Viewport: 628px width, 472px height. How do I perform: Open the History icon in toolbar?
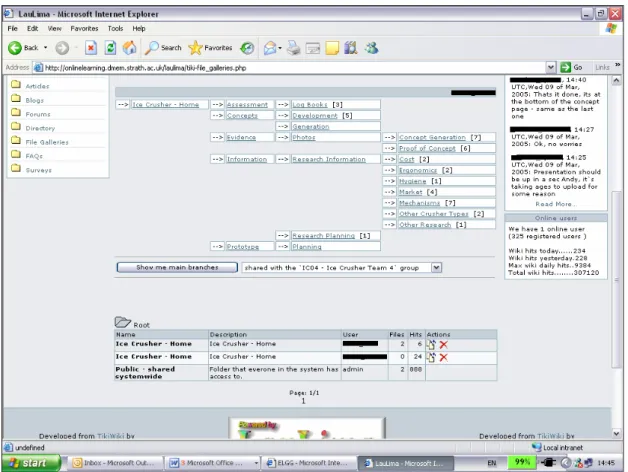click(247, 48)
